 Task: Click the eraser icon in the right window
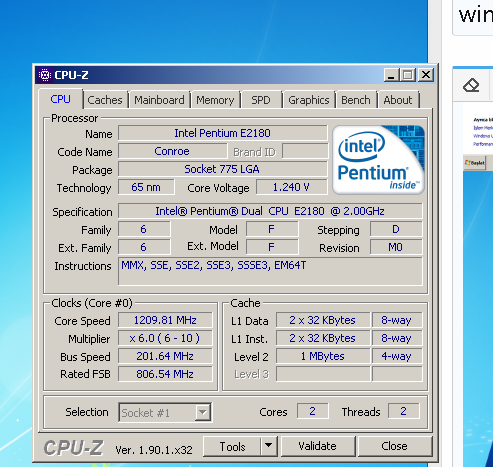471,85
